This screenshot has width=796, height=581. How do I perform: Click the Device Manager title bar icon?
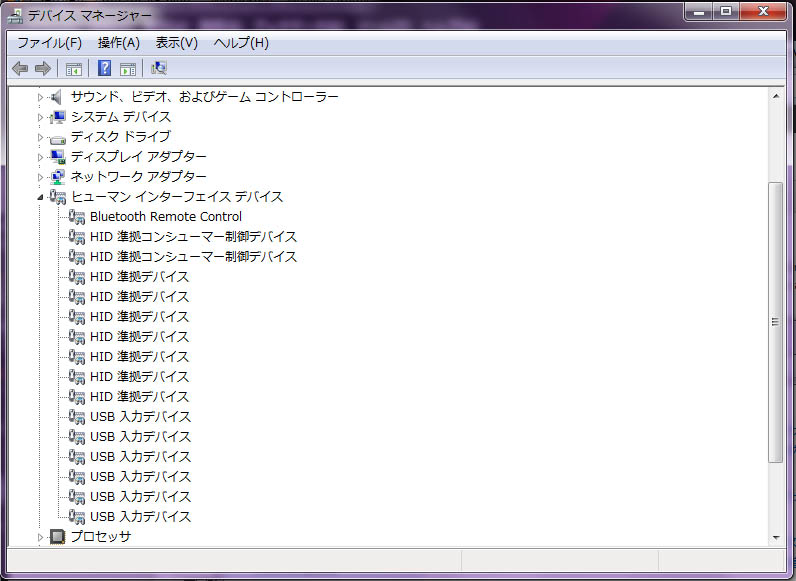[15, 16]
